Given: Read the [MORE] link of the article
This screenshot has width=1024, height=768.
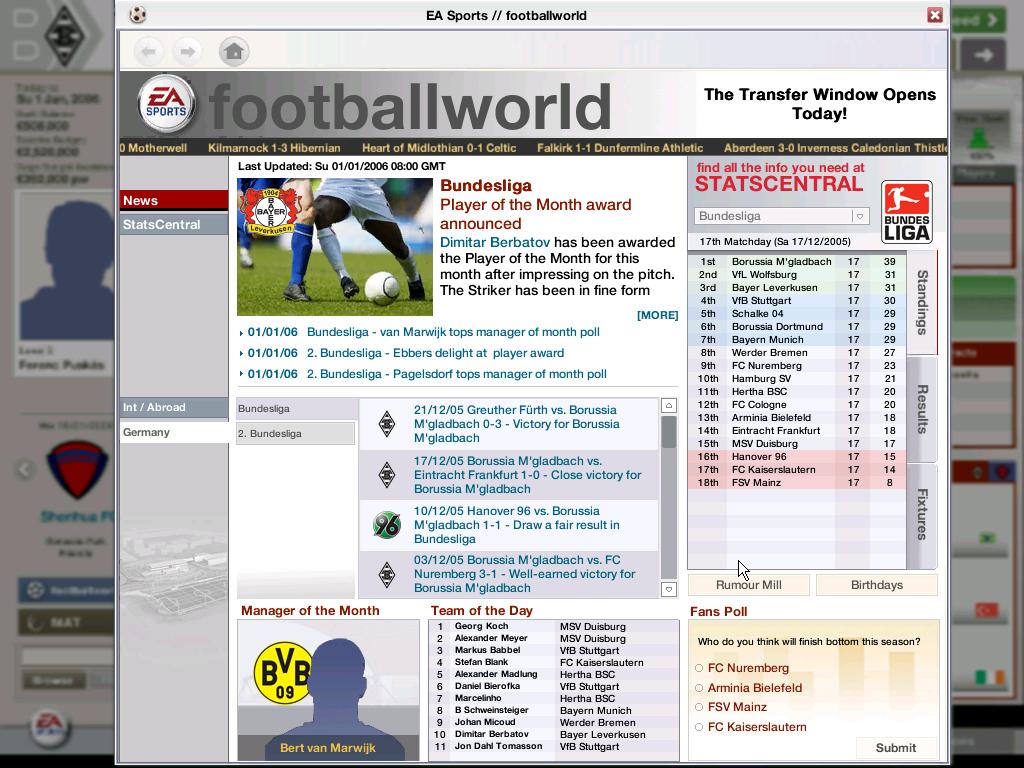Looking at the screenshot, I should [x=657, y=315].
